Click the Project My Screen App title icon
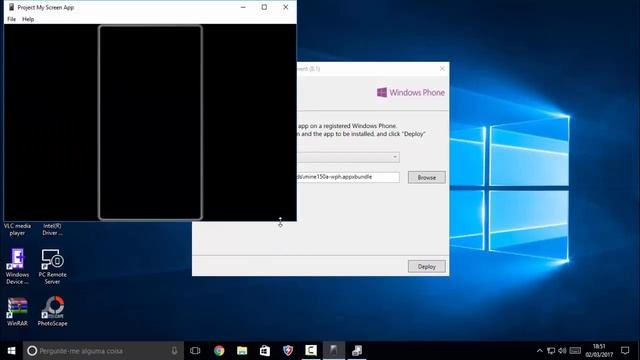The width and height of the screenshot is (640, 360). [11, 7]
